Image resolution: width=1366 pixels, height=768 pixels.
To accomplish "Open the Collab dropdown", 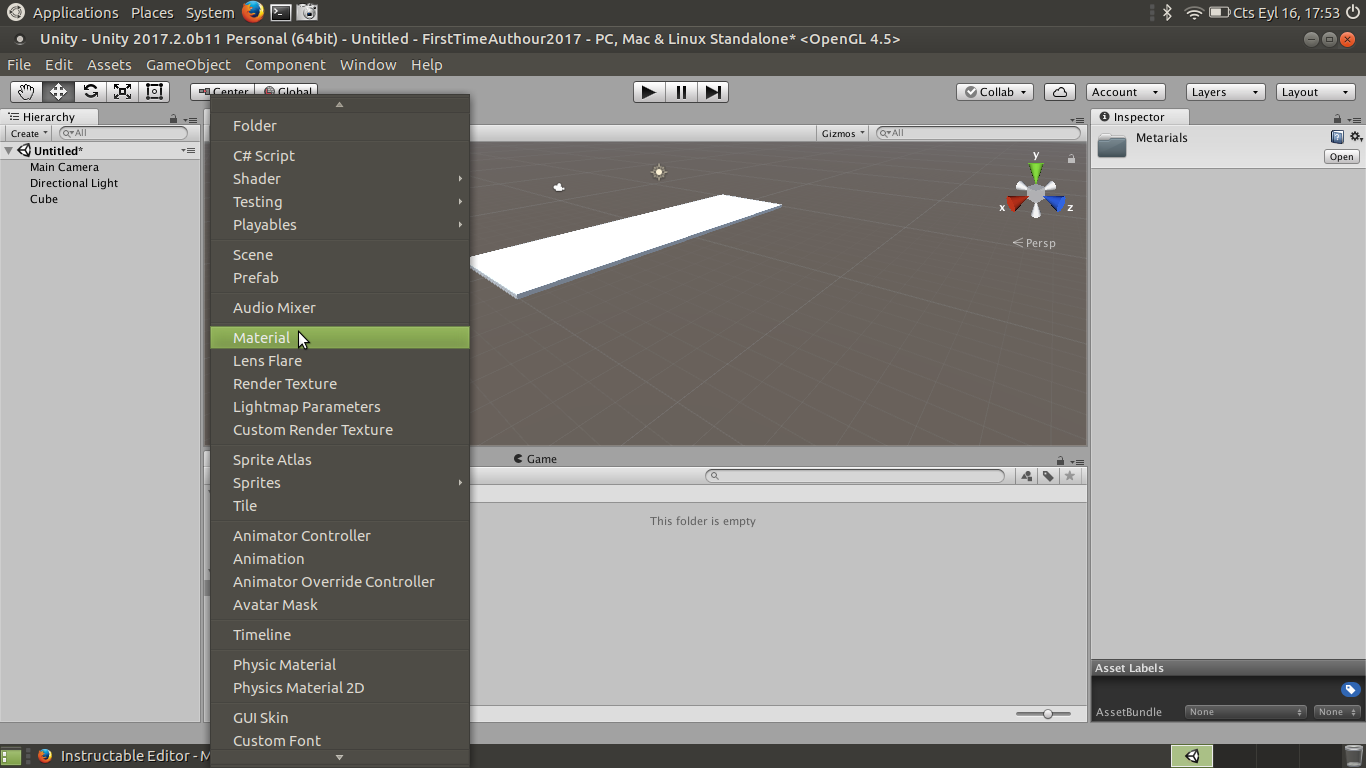I will [995, 92].
